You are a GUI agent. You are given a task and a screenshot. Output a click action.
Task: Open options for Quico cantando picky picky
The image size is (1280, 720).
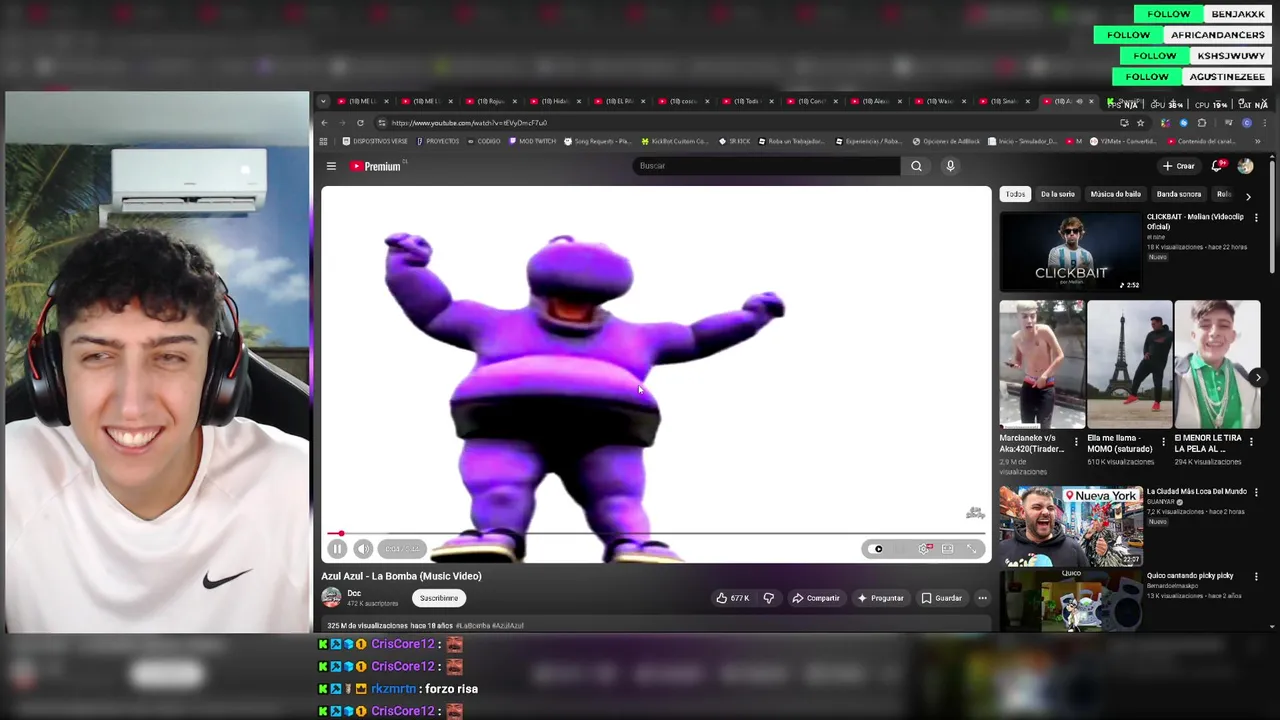[x=1256, y=577]
